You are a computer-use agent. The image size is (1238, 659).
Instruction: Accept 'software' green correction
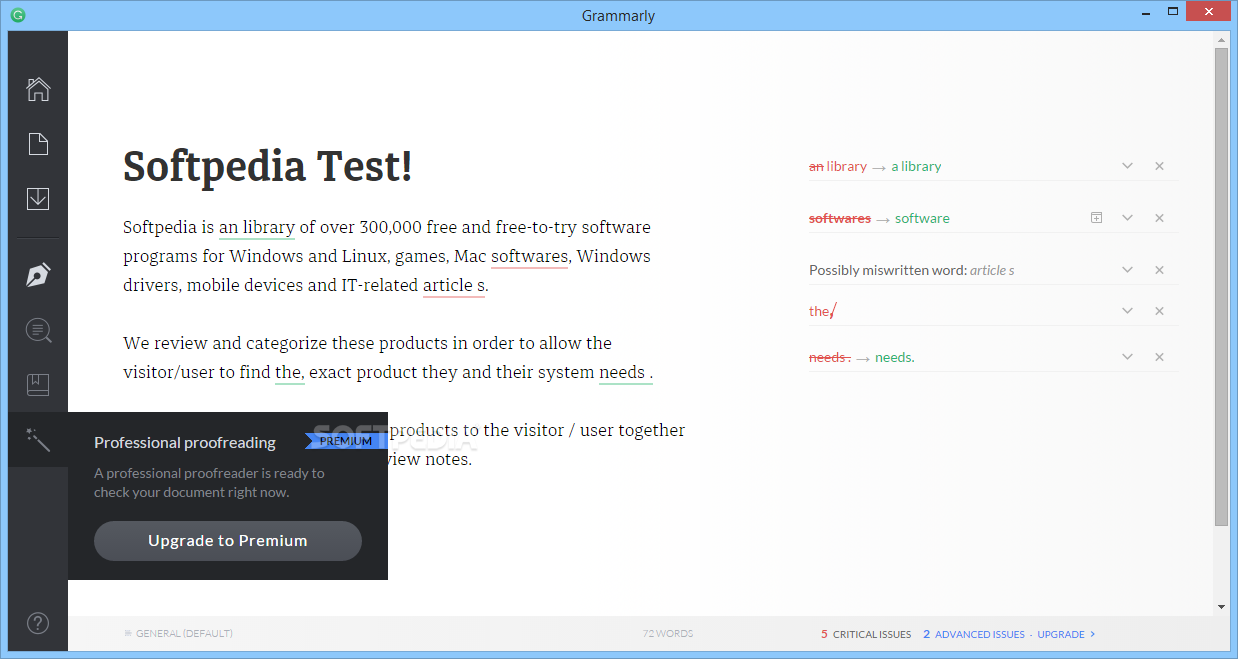(x=922, y=218)
